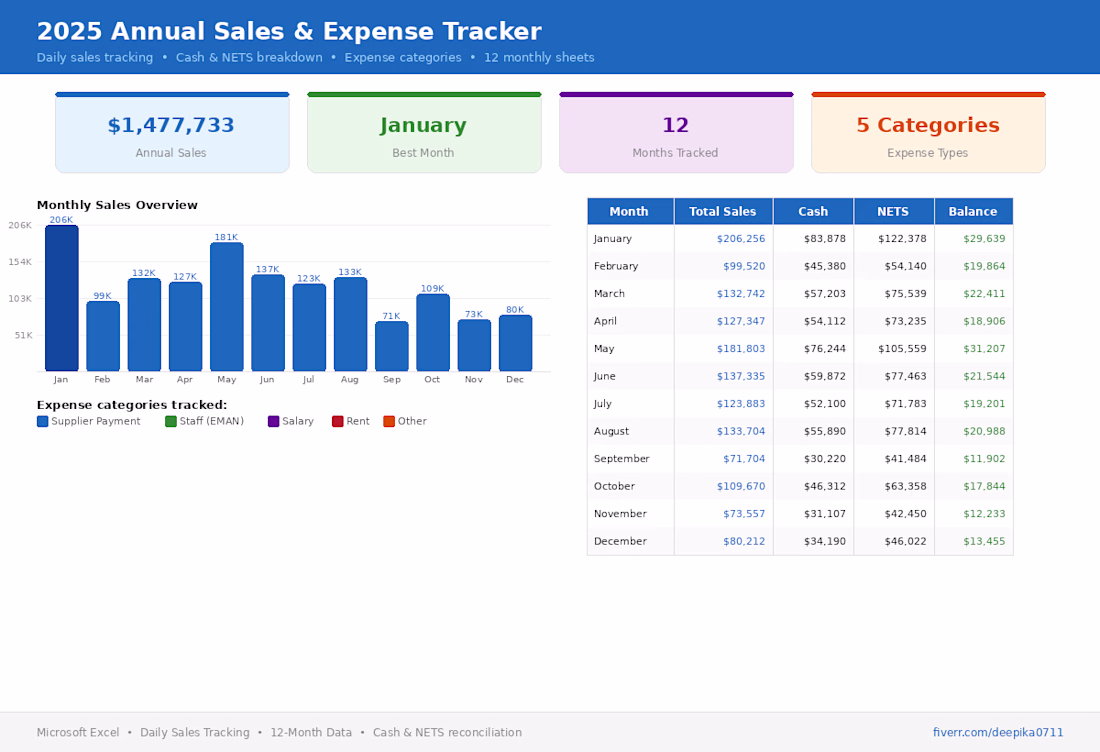This screenshot has height=752, width=1100.
Task: Select the September bar labeled 71K
Action: tap(391, 346)
